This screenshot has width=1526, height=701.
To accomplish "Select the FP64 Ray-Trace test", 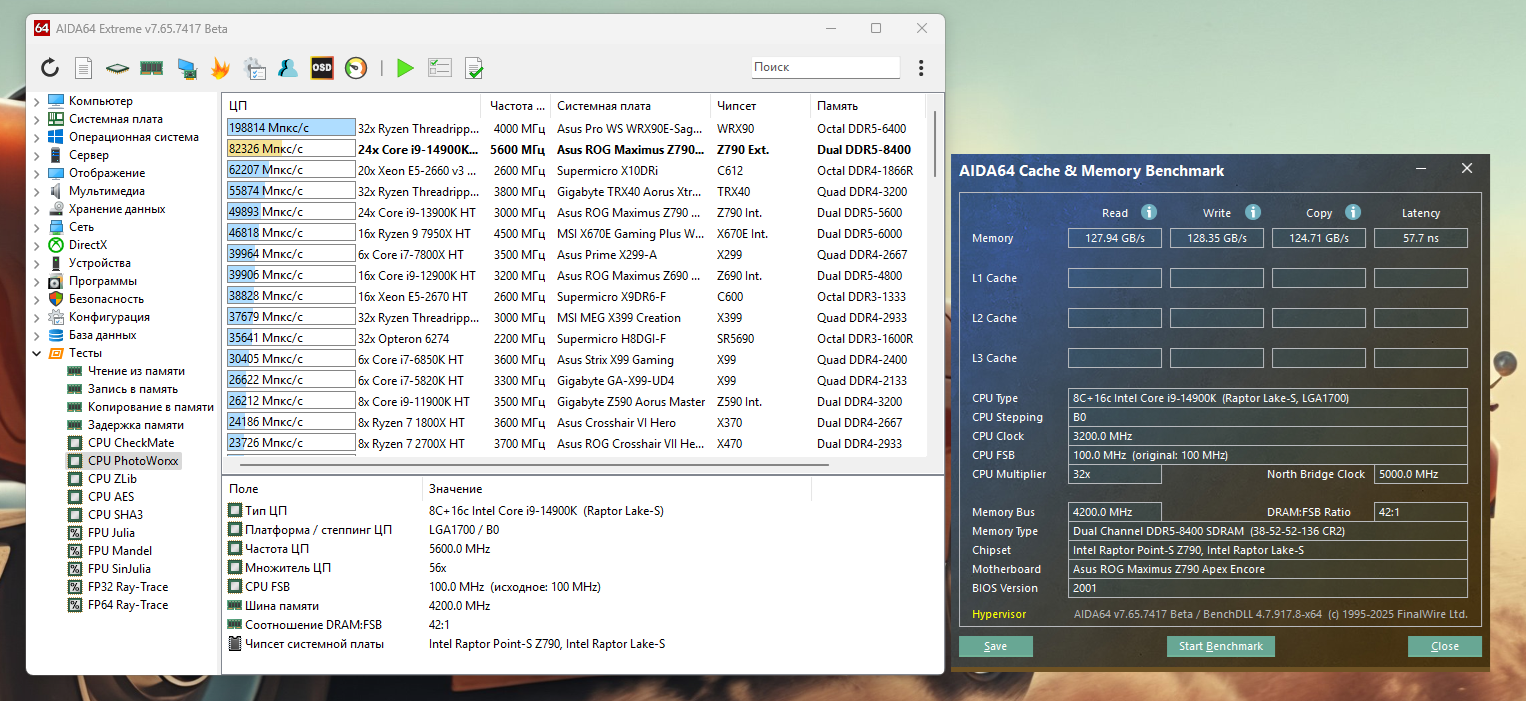I will (x=128, y=605).
